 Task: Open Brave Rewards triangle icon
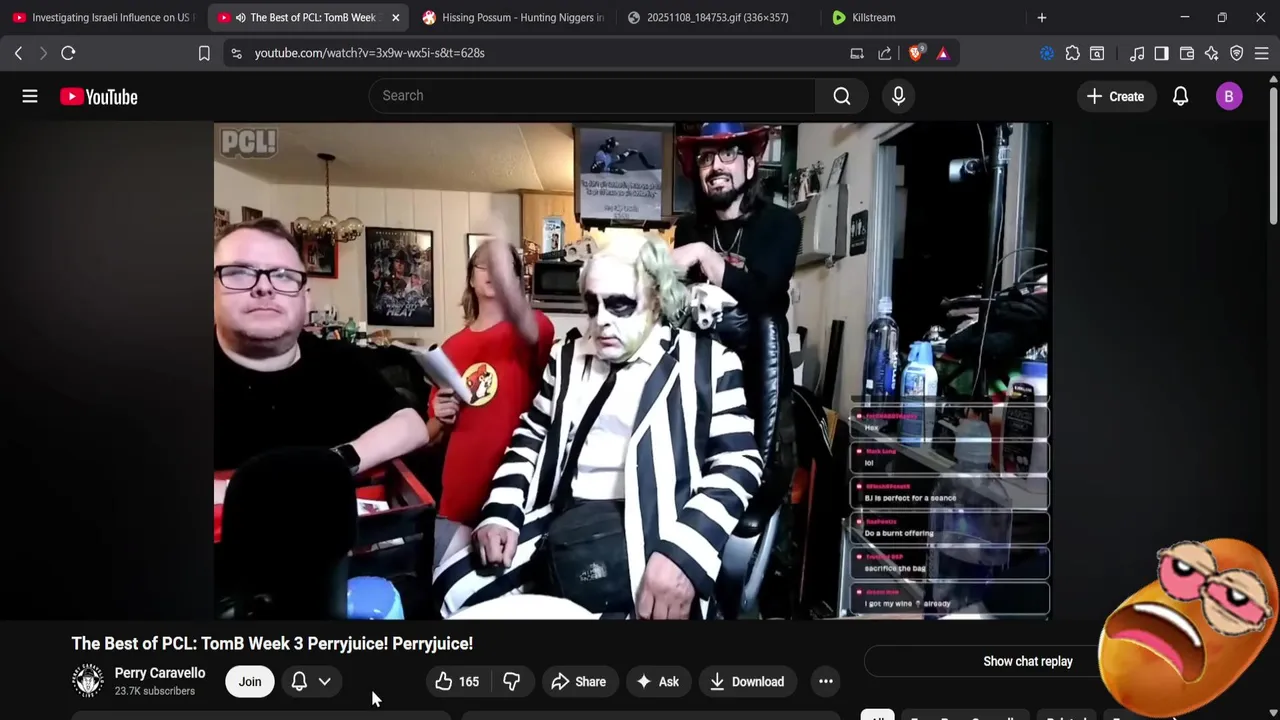(x=942, y=53)
